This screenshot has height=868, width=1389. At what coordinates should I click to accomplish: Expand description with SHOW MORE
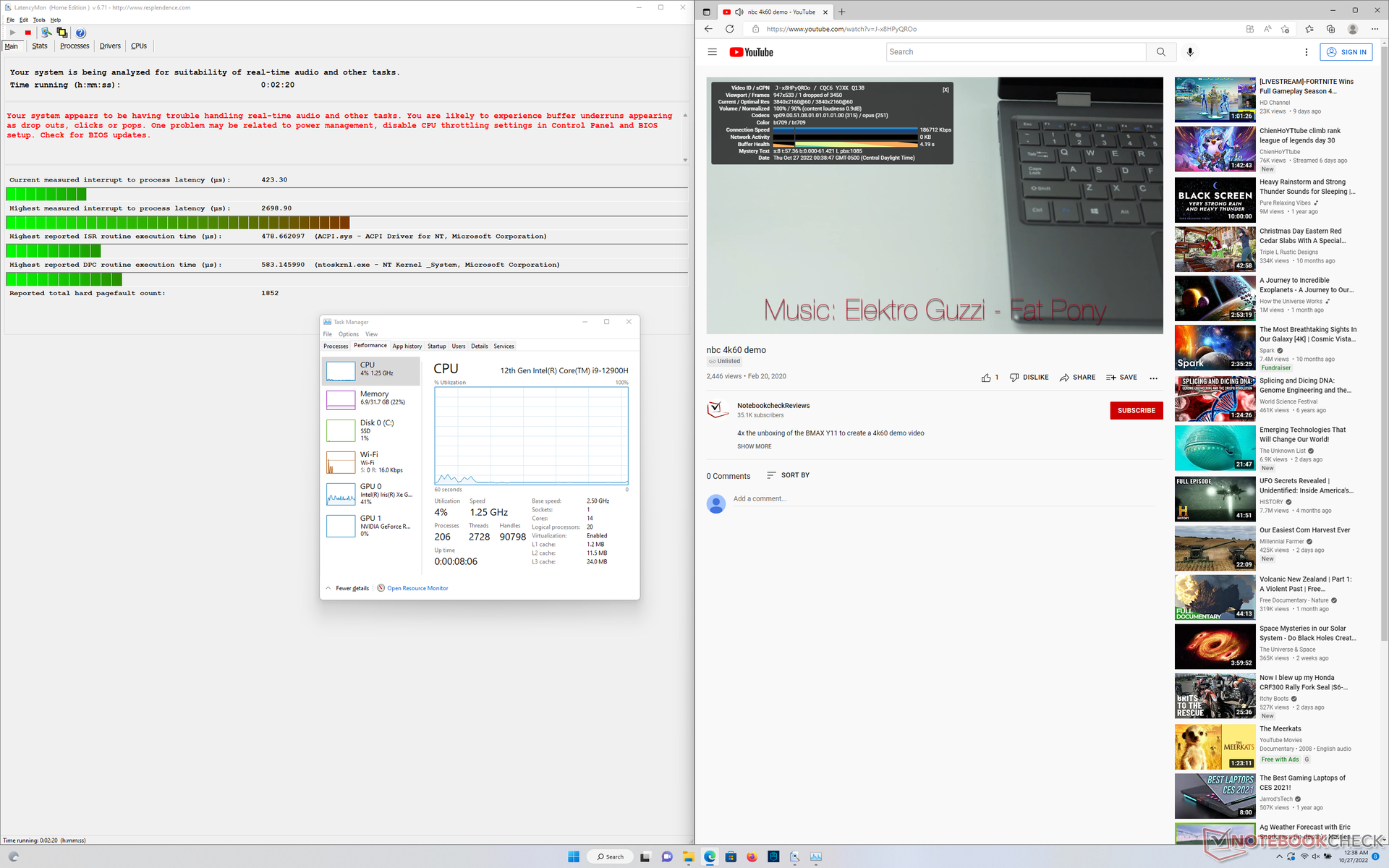[x=754, y=446]
